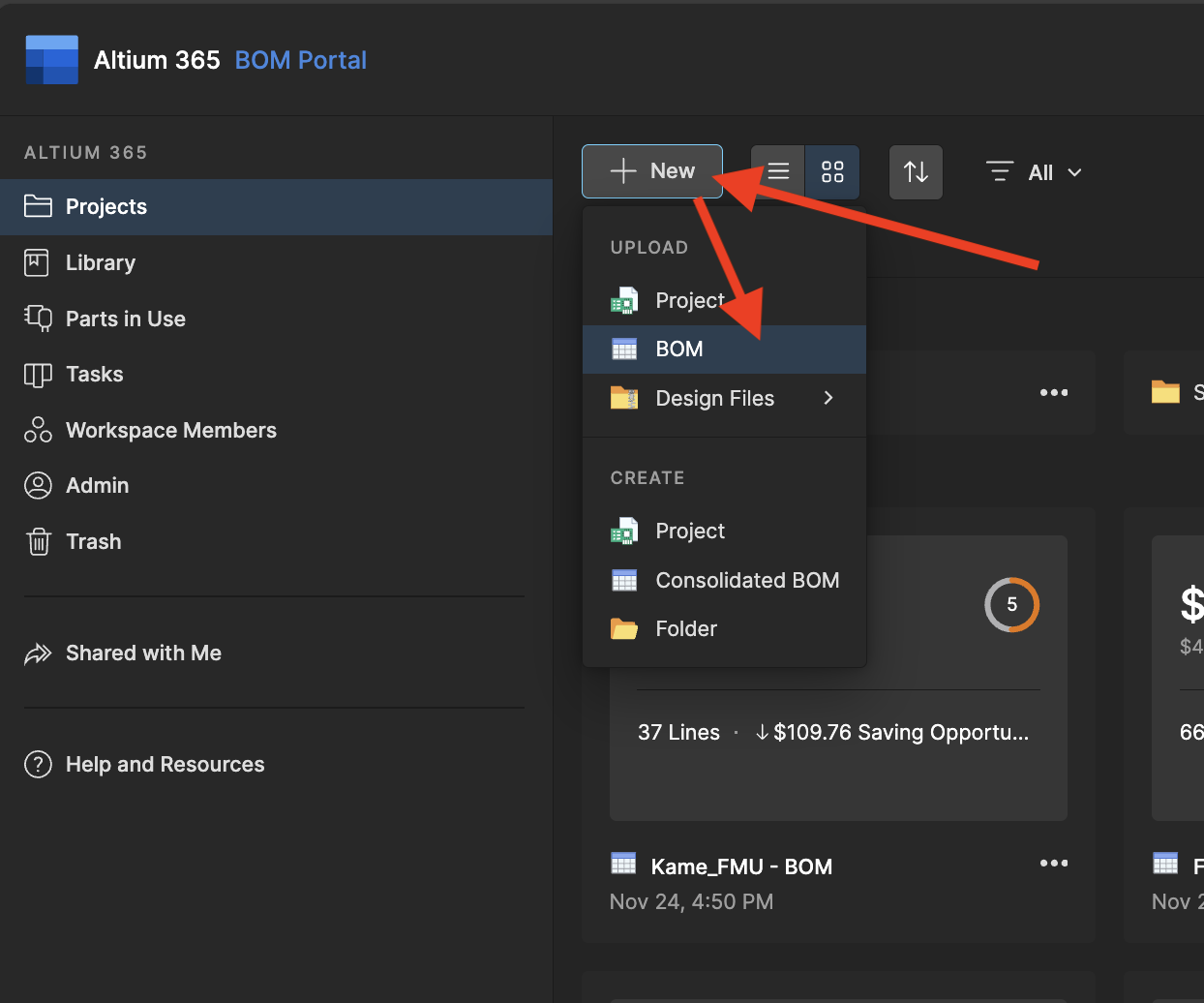Click the progress ring showing 5

pos(1011,604)
